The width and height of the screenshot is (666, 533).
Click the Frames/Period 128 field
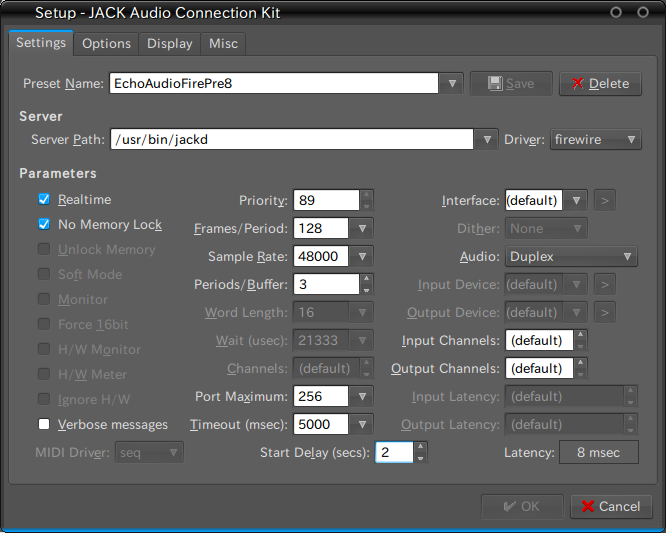pyautogui.click(x=321, y=228)
